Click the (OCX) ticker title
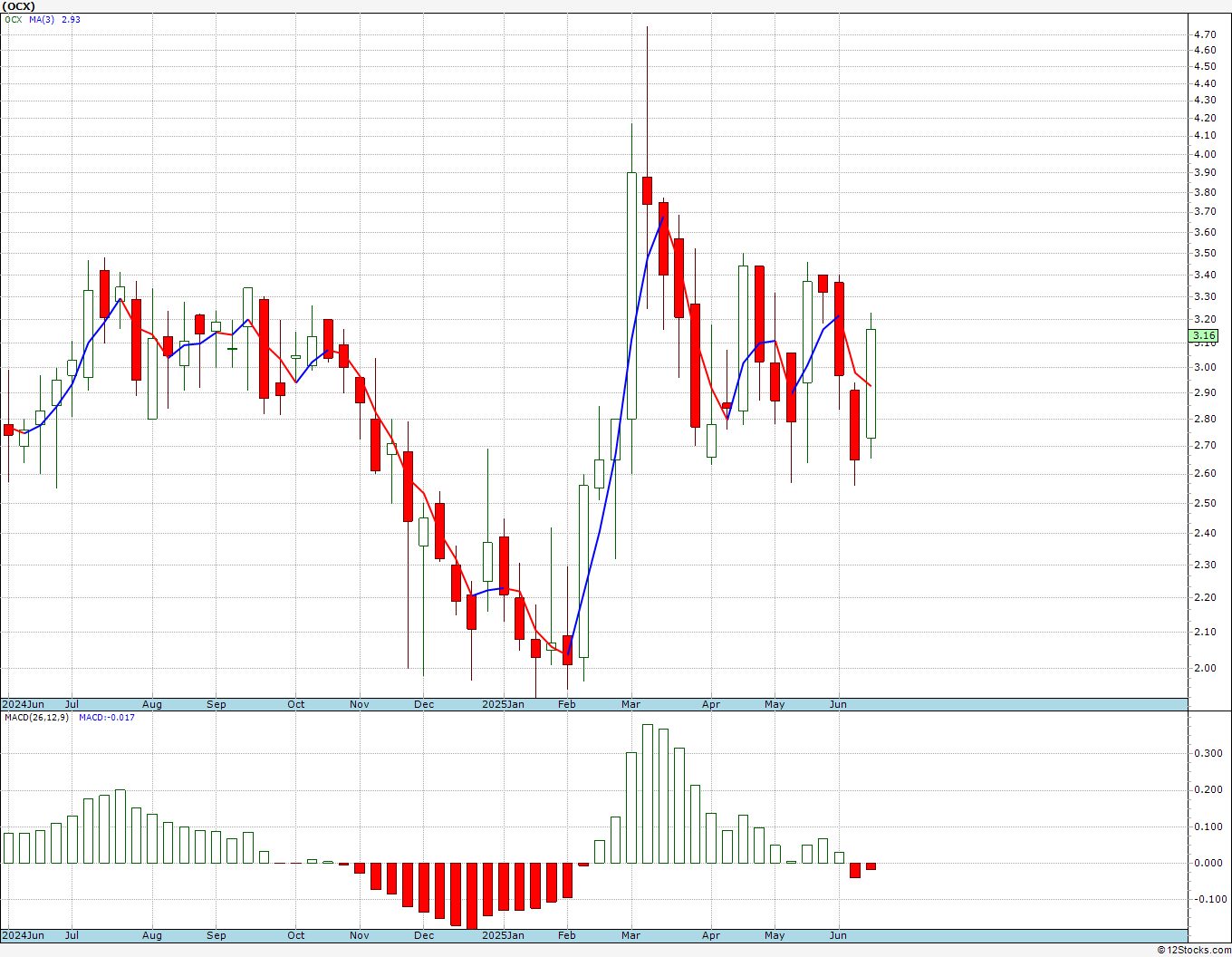 pyautogui.click(x=19, y=6)
